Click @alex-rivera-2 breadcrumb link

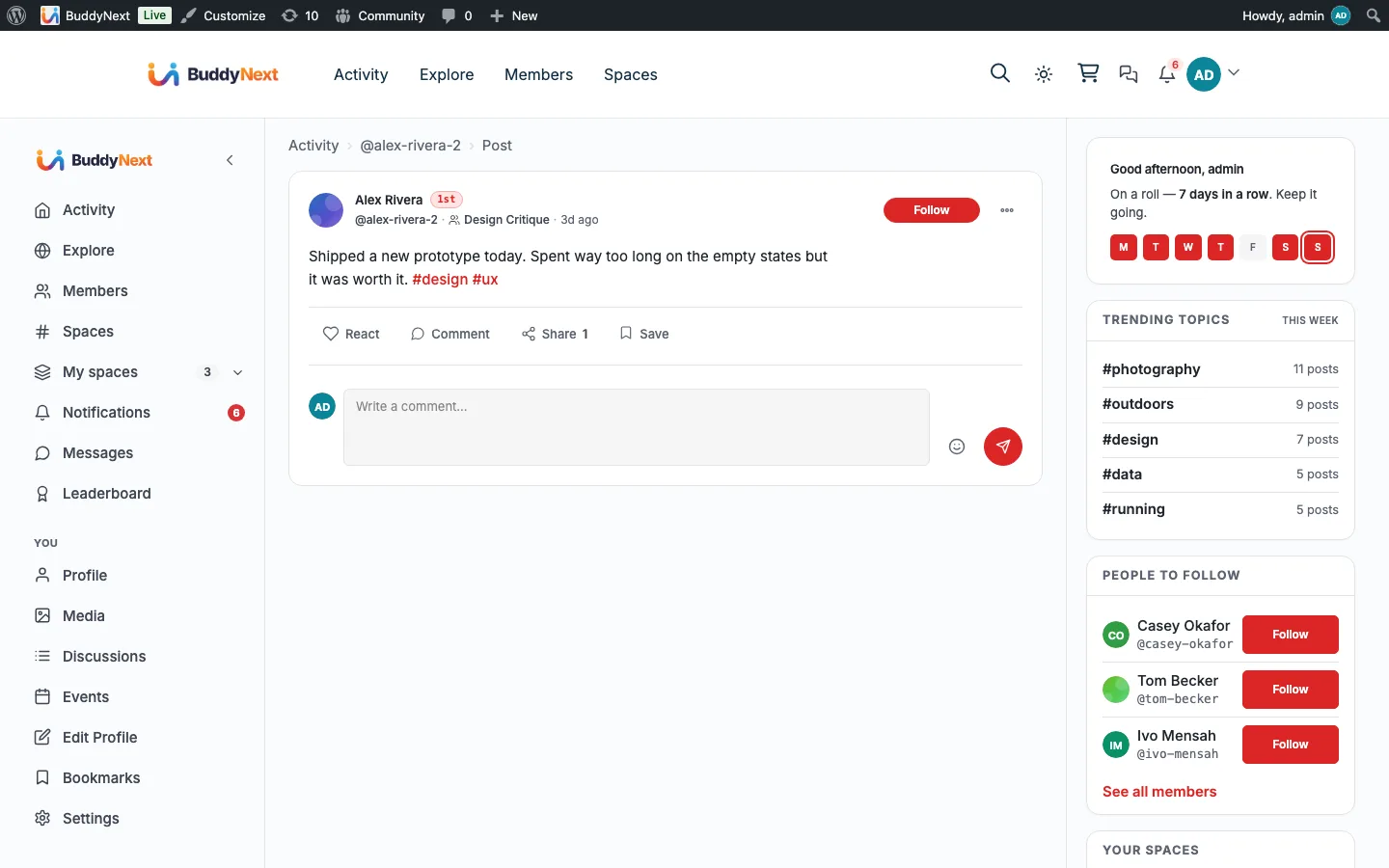tap(410, 146)
